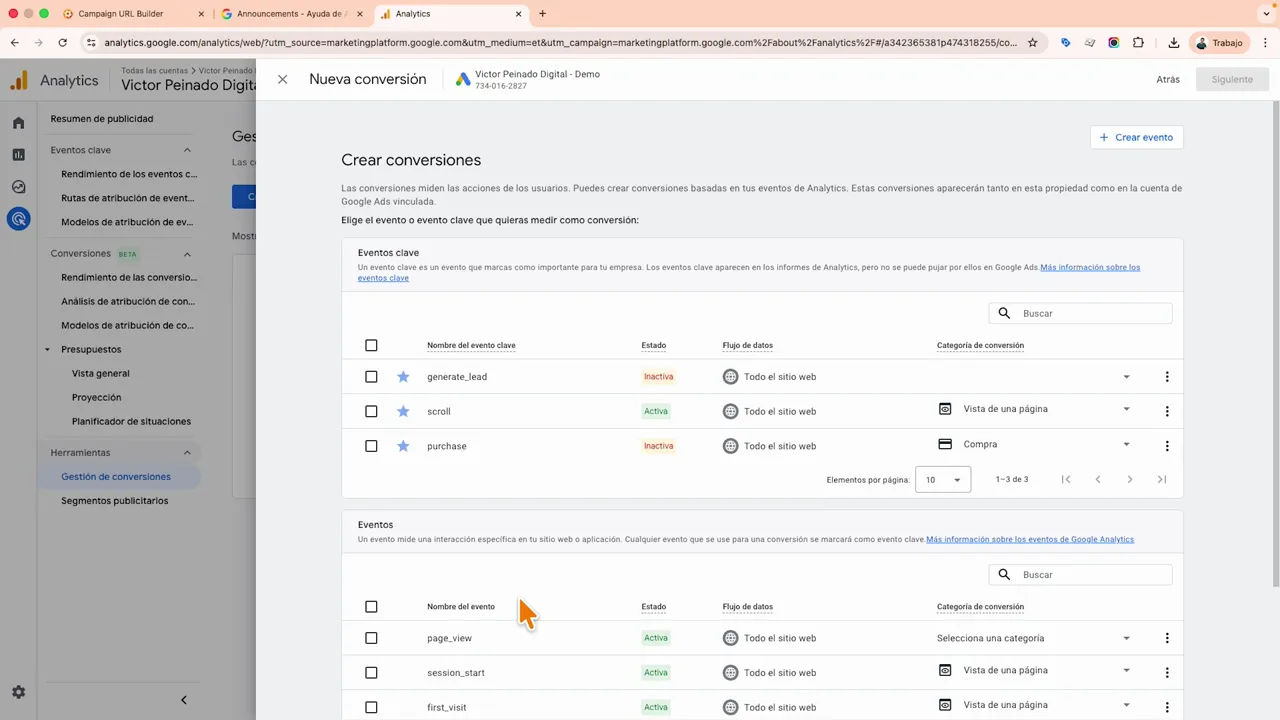Open Advertising icon in left rail

(18, 219)
